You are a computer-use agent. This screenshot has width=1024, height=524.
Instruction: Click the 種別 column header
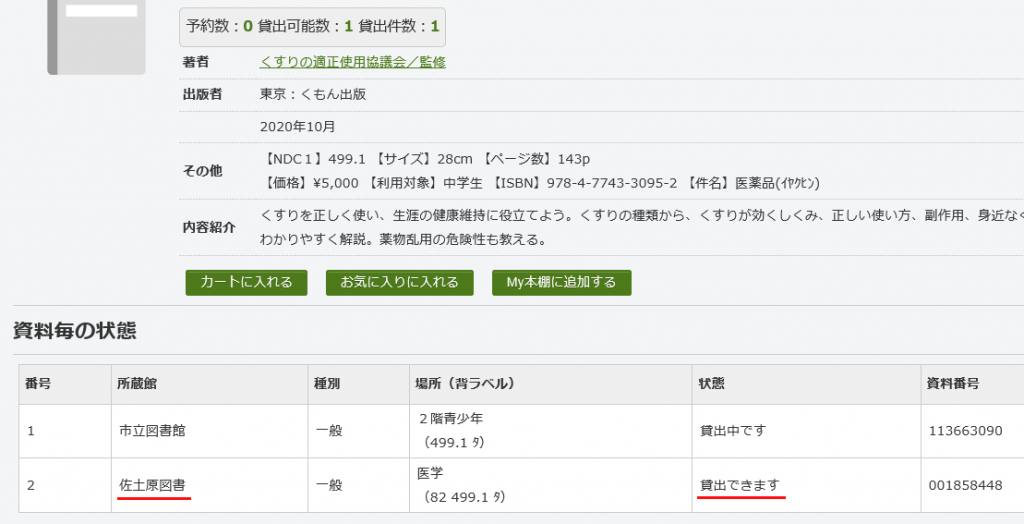point(359,384)
